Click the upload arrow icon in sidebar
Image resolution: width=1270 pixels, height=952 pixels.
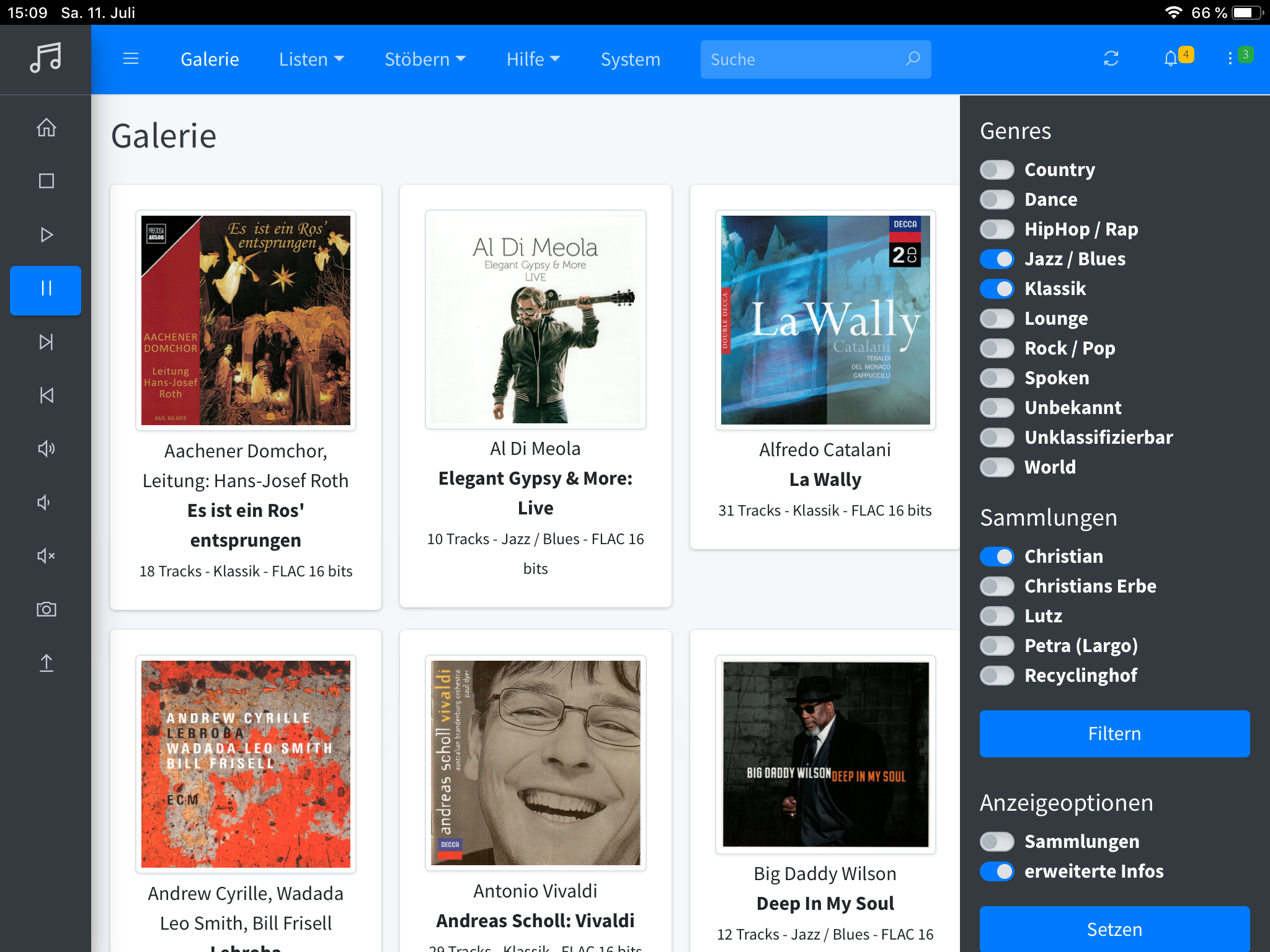tap(46, 663)
